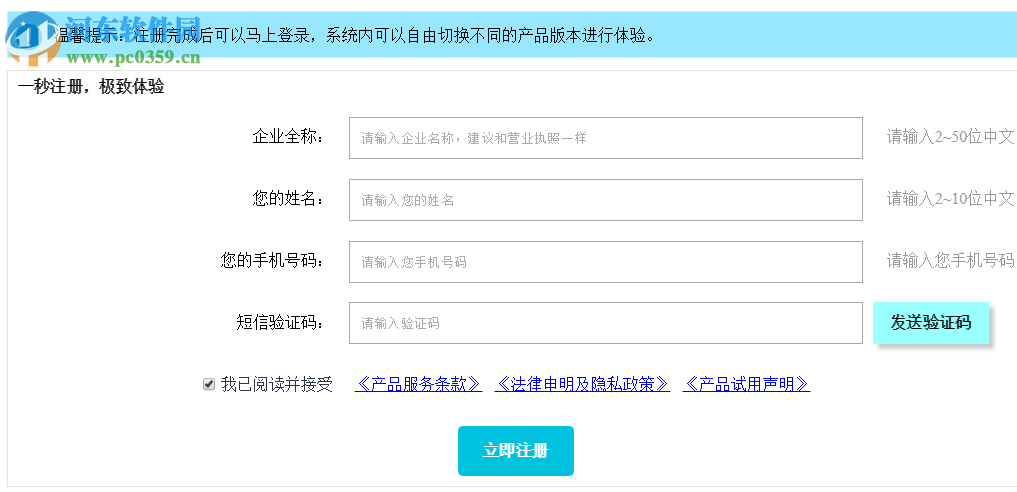
Task: Click the 您的手机号码 field label
Action: coord(272,261)
